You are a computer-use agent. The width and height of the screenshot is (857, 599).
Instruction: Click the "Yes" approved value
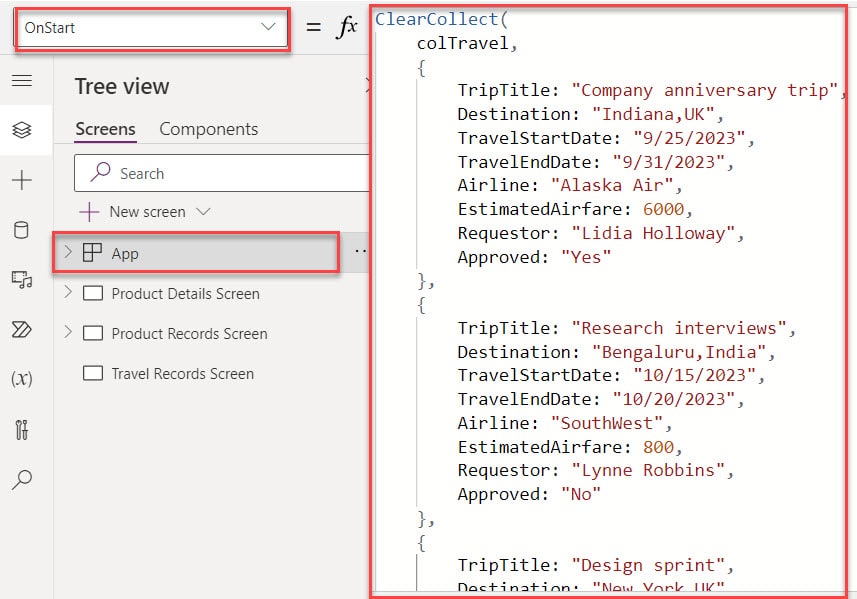(x=586, y=257)
